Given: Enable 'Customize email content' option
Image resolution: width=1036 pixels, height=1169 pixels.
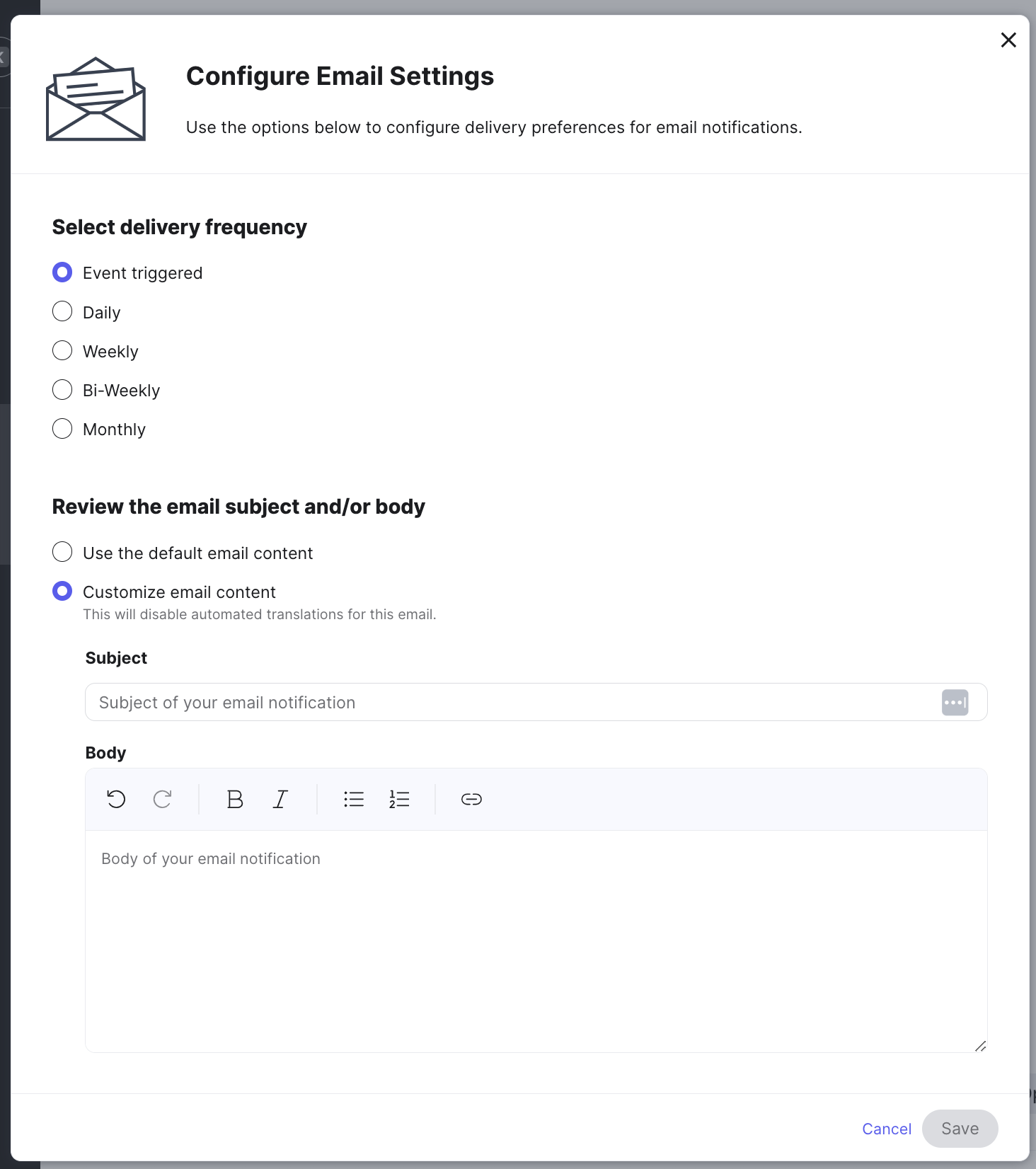Looking at the screenshot, I should (62, 591).
